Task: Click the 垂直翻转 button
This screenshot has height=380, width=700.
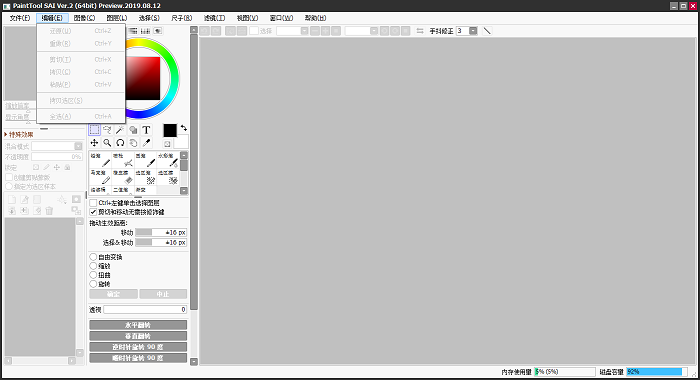Action: pos(138,336)
